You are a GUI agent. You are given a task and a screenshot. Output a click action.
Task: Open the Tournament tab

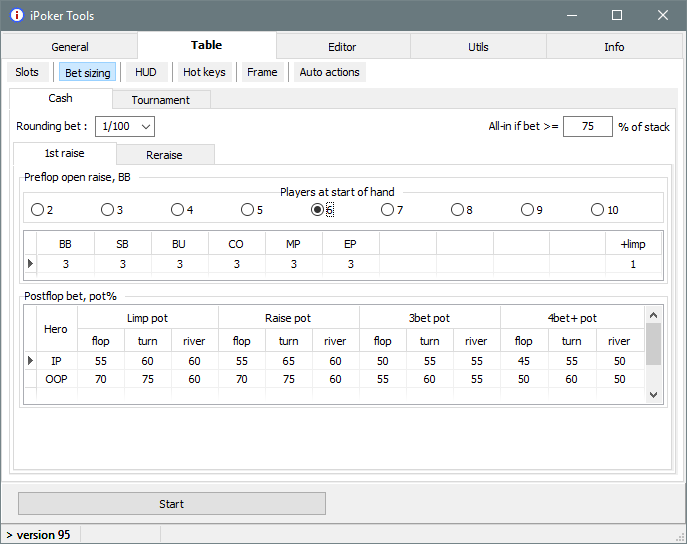tap(161, 100)
